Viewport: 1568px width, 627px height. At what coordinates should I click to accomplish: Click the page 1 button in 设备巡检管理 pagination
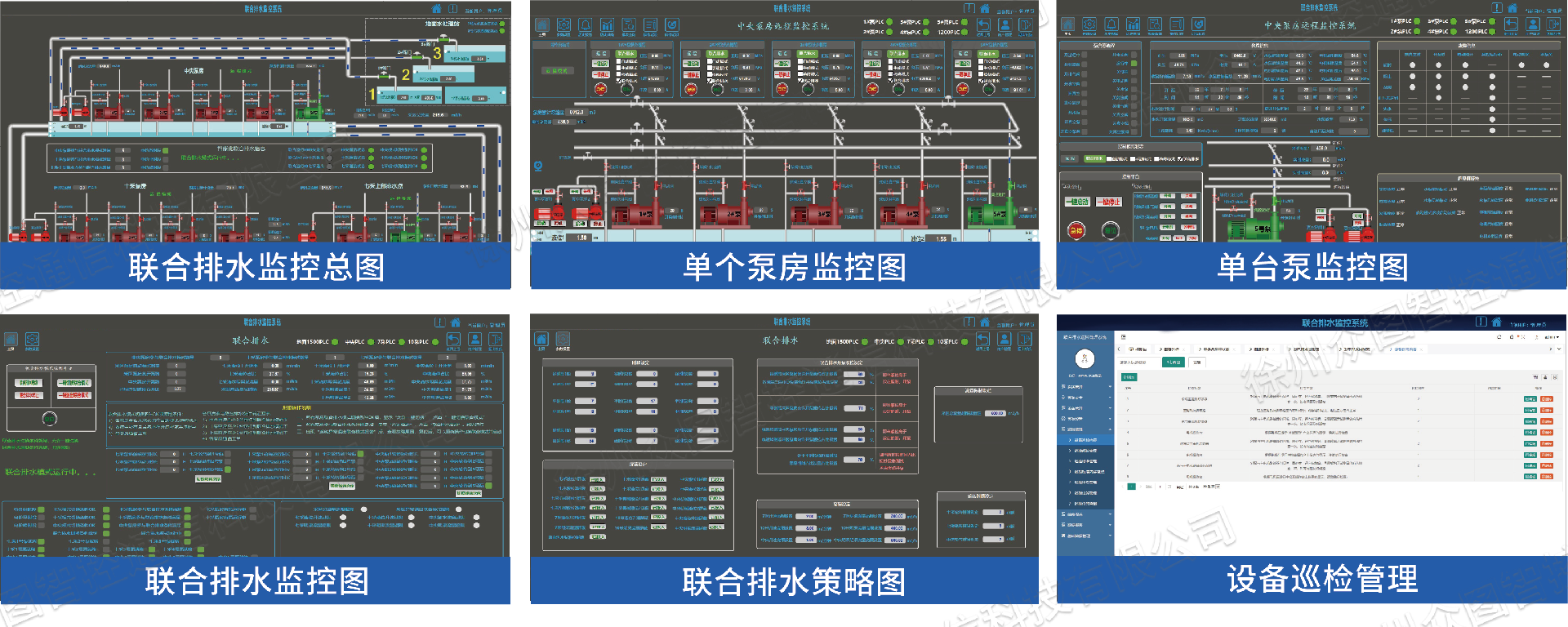pyautogui.click(x=1131, y=487)
